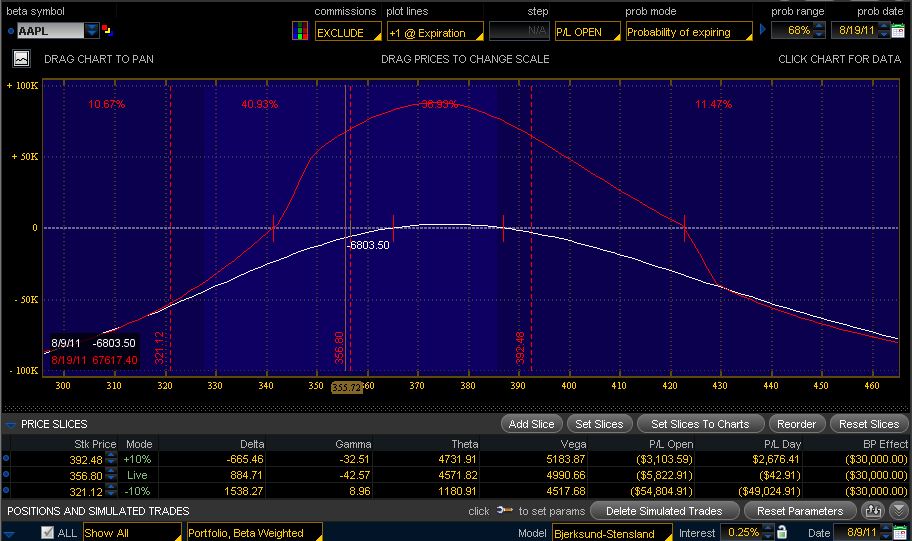Screen dimensions: 912x541
Task: Click the ($54,804.91) P/L Open cell
Action: (x=661, y=491)
